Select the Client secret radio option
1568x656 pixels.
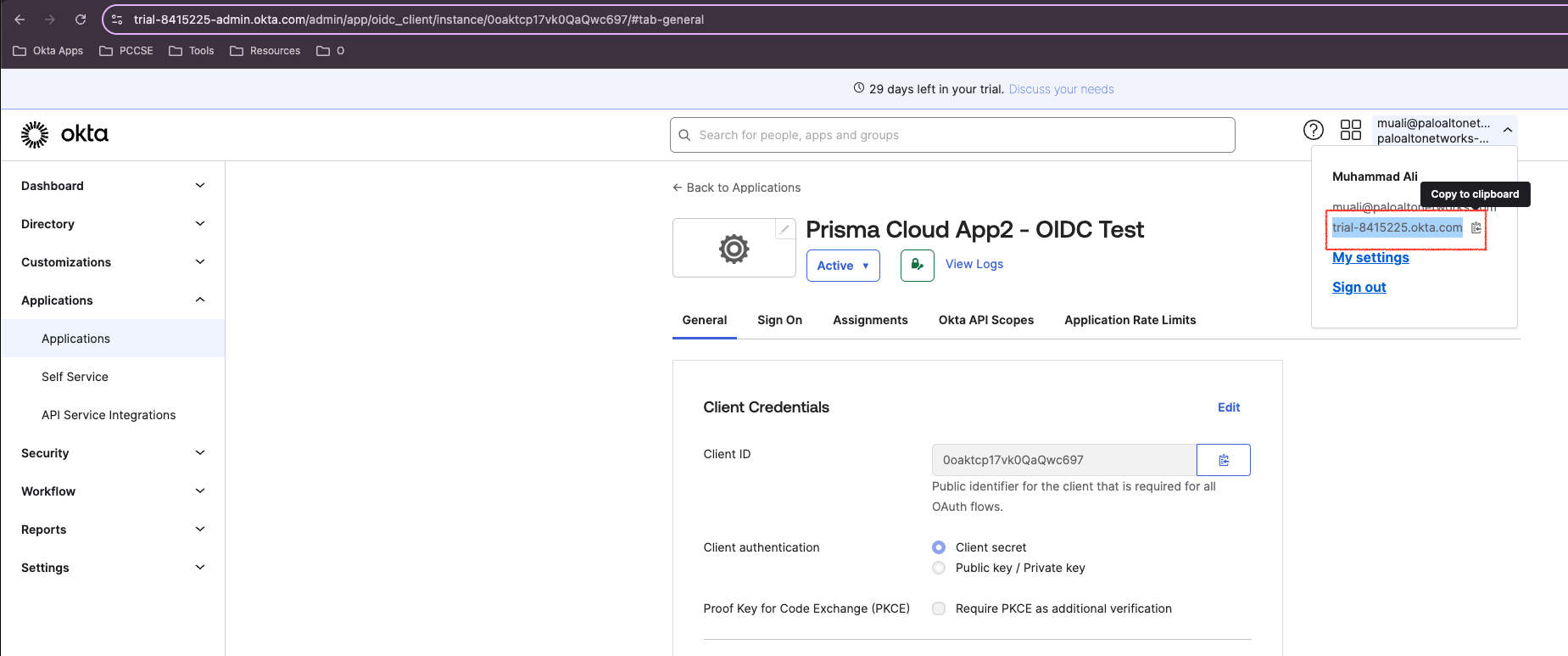tap(939, 547)
